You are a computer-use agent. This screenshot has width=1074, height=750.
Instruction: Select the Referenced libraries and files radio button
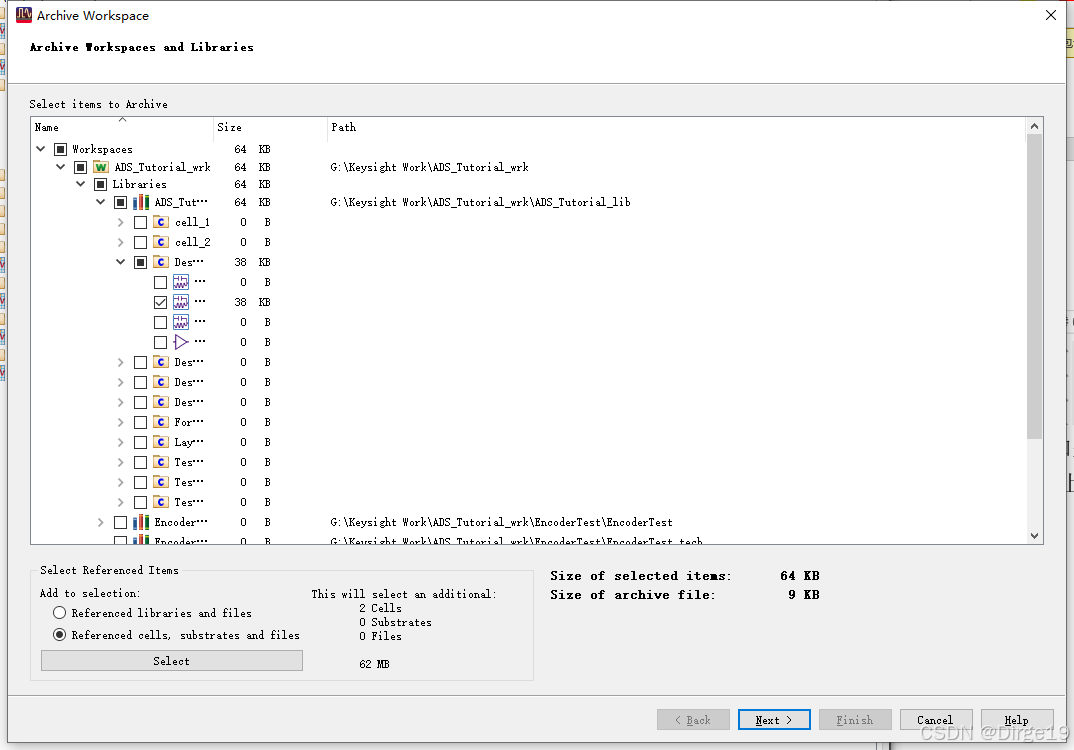(59, 614)
